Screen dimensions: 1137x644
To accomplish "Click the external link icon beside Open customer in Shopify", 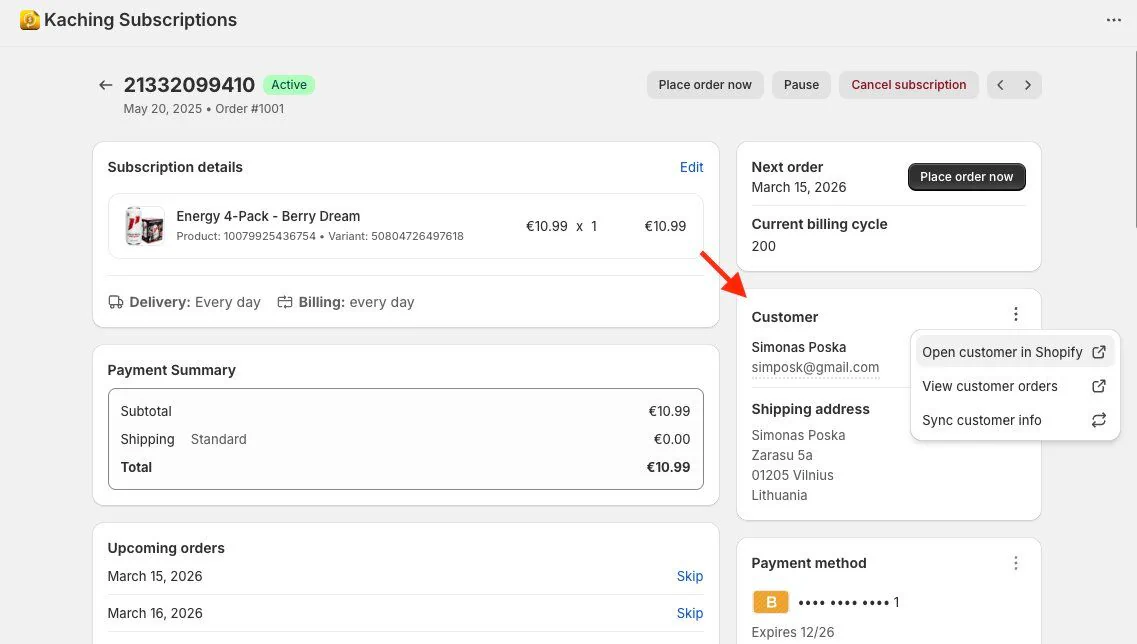I will [x=1099, y=352].
